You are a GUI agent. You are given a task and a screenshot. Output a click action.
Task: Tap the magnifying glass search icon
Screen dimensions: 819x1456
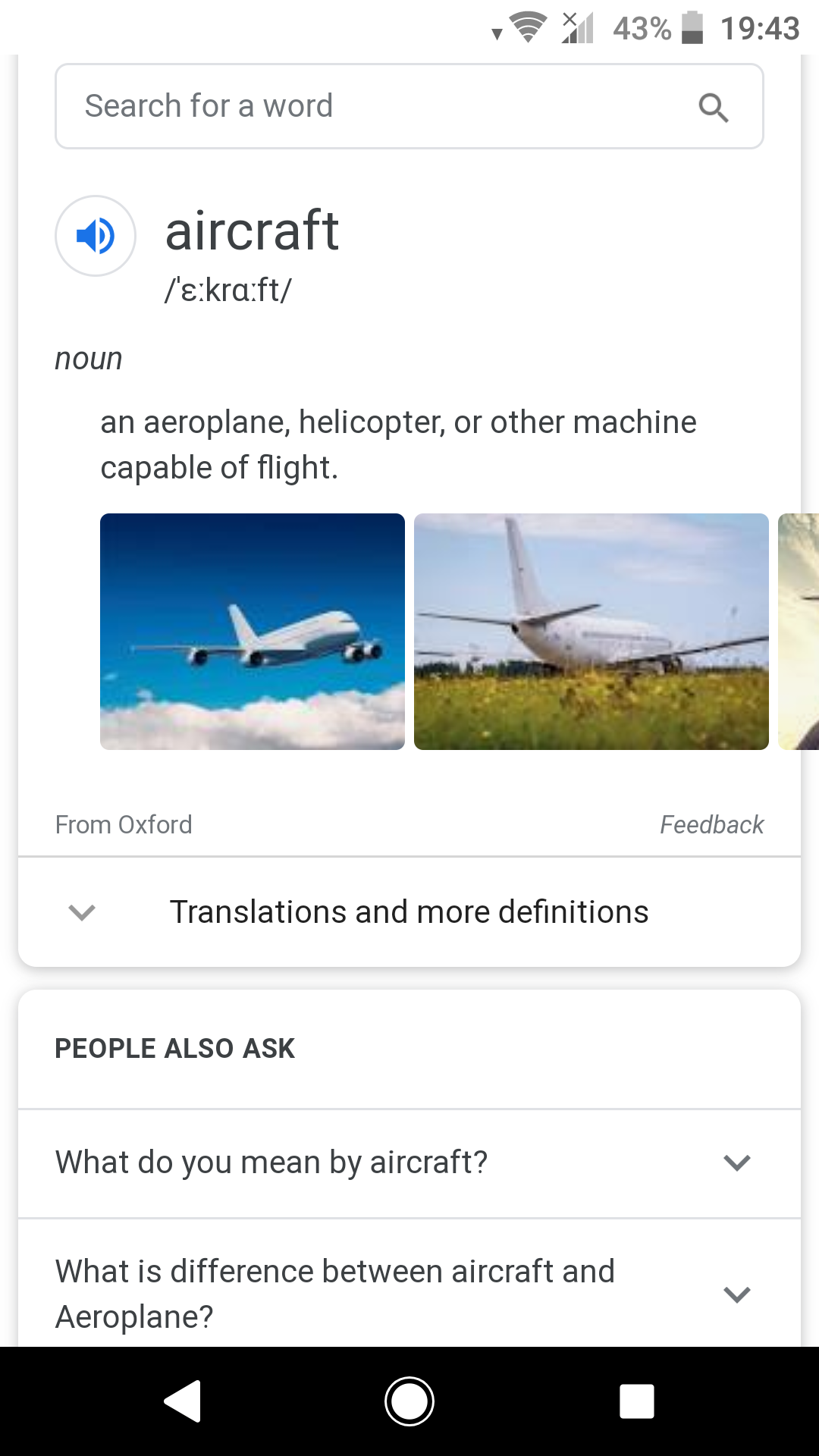point(713,107)
